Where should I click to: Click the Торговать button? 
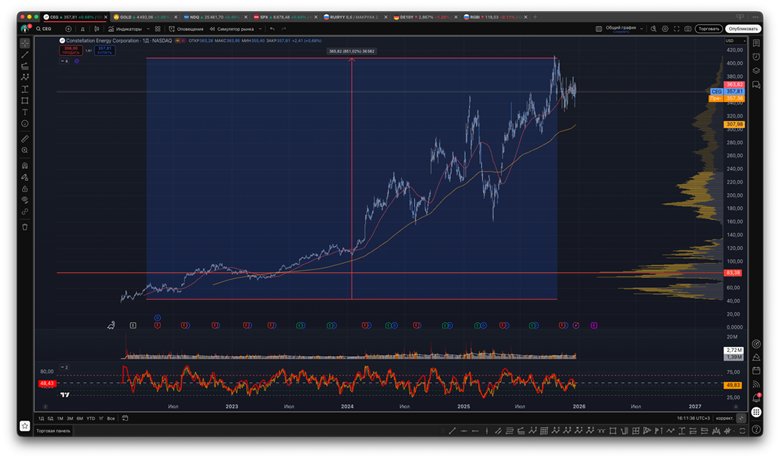point(709,29)
